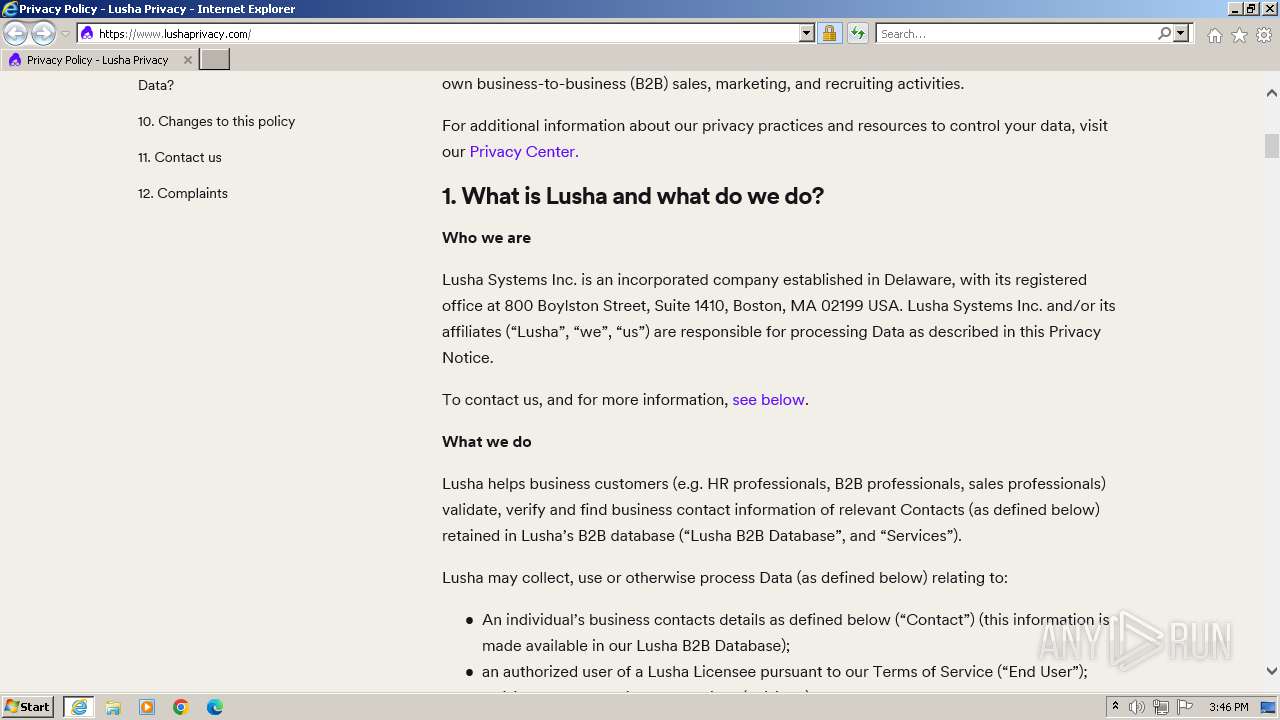Go to '11. Contact us' section
Viewport: 1280px width, 720px height.
pos(180,157)
